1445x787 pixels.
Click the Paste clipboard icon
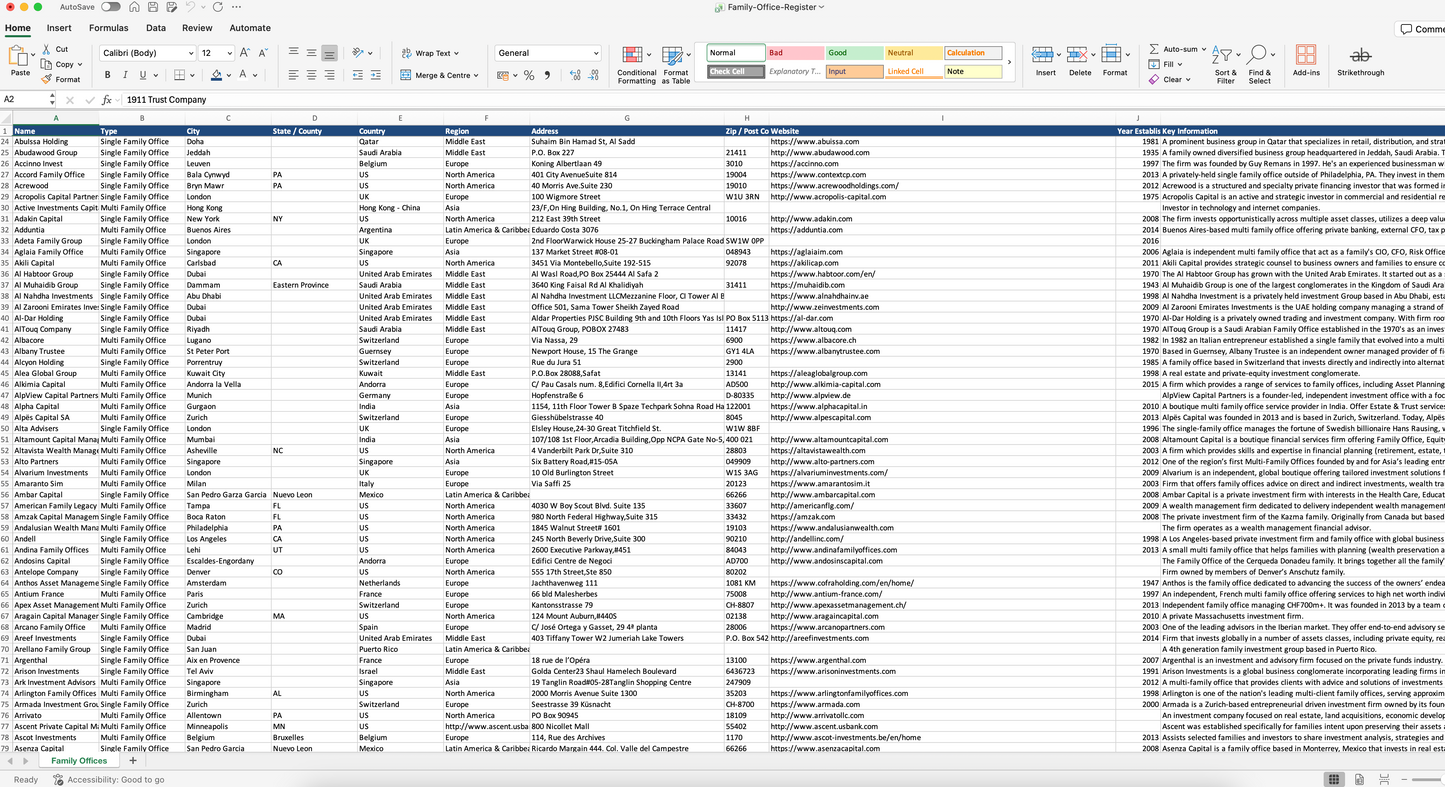tap(19, 60)
